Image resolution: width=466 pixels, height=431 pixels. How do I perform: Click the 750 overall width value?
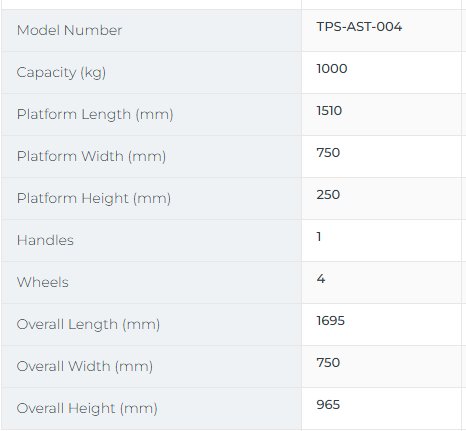[x=328, y=363]
